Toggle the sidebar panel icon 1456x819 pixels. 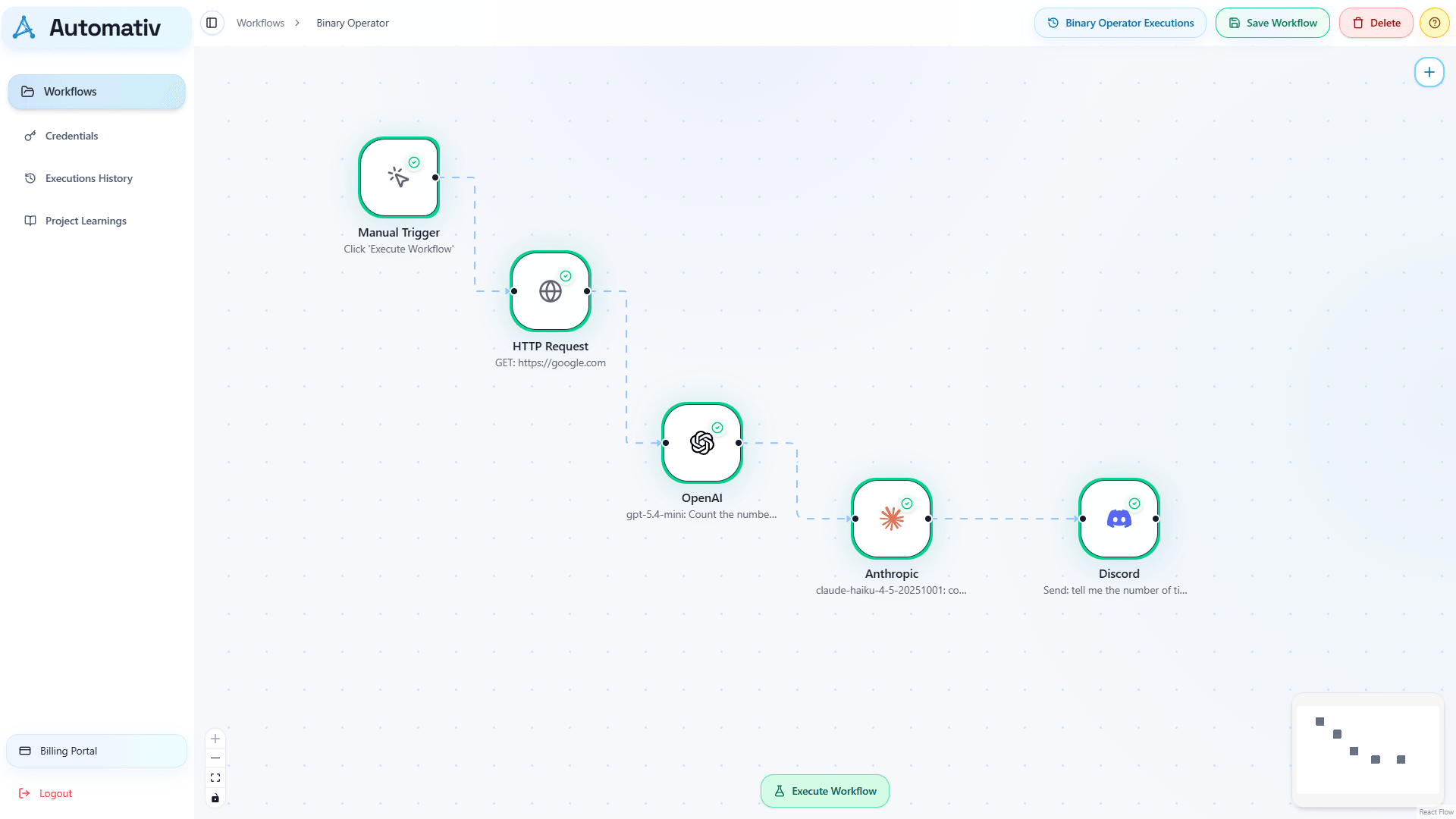click(212, 23)
